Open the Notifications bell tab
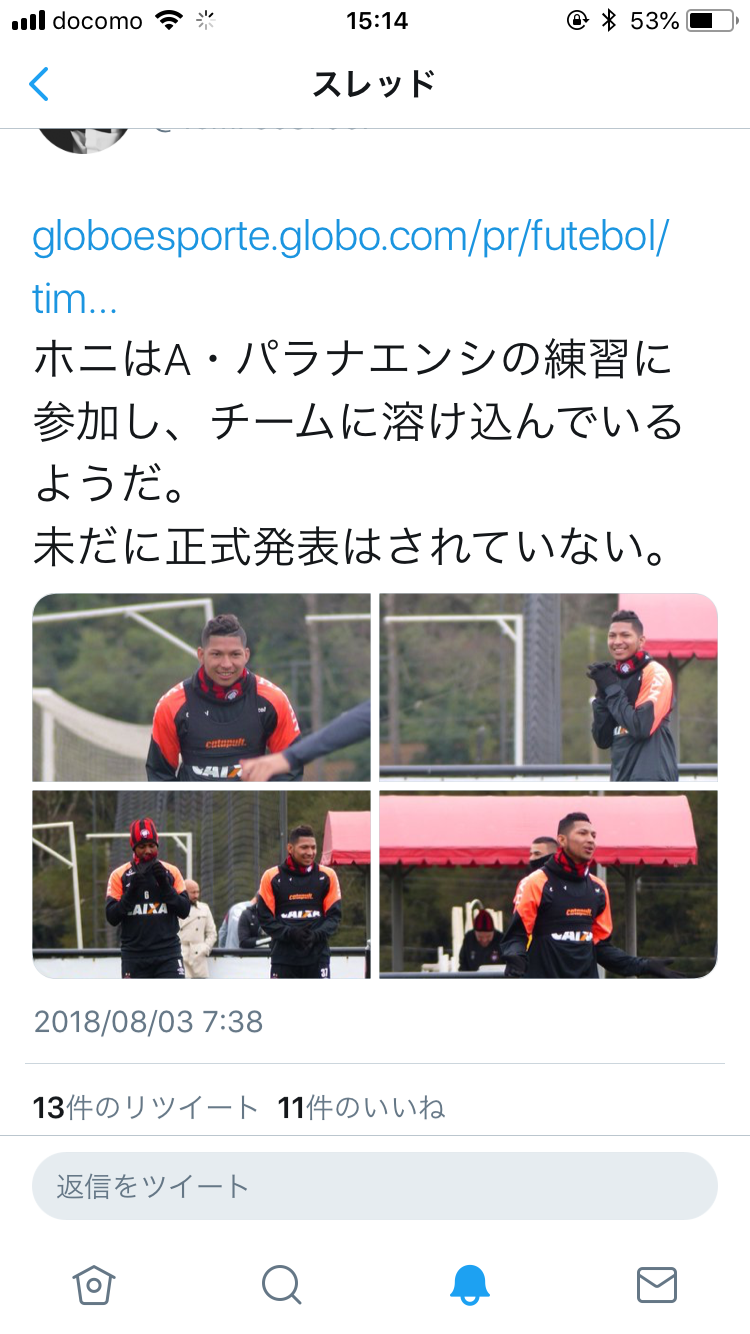Viewport: 750px width, 1334px height. click(469, 1284)
